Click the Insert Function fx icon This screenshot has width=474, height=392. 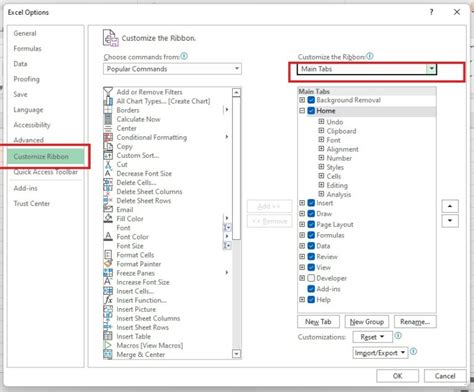click(108, 300)
